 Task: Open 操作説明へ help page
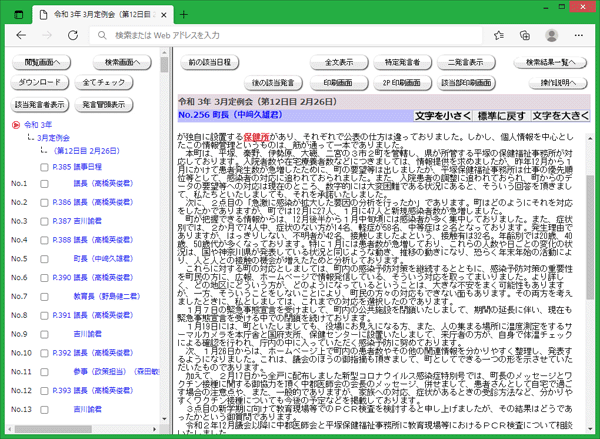pyautogui.click(x=558, y=83)
